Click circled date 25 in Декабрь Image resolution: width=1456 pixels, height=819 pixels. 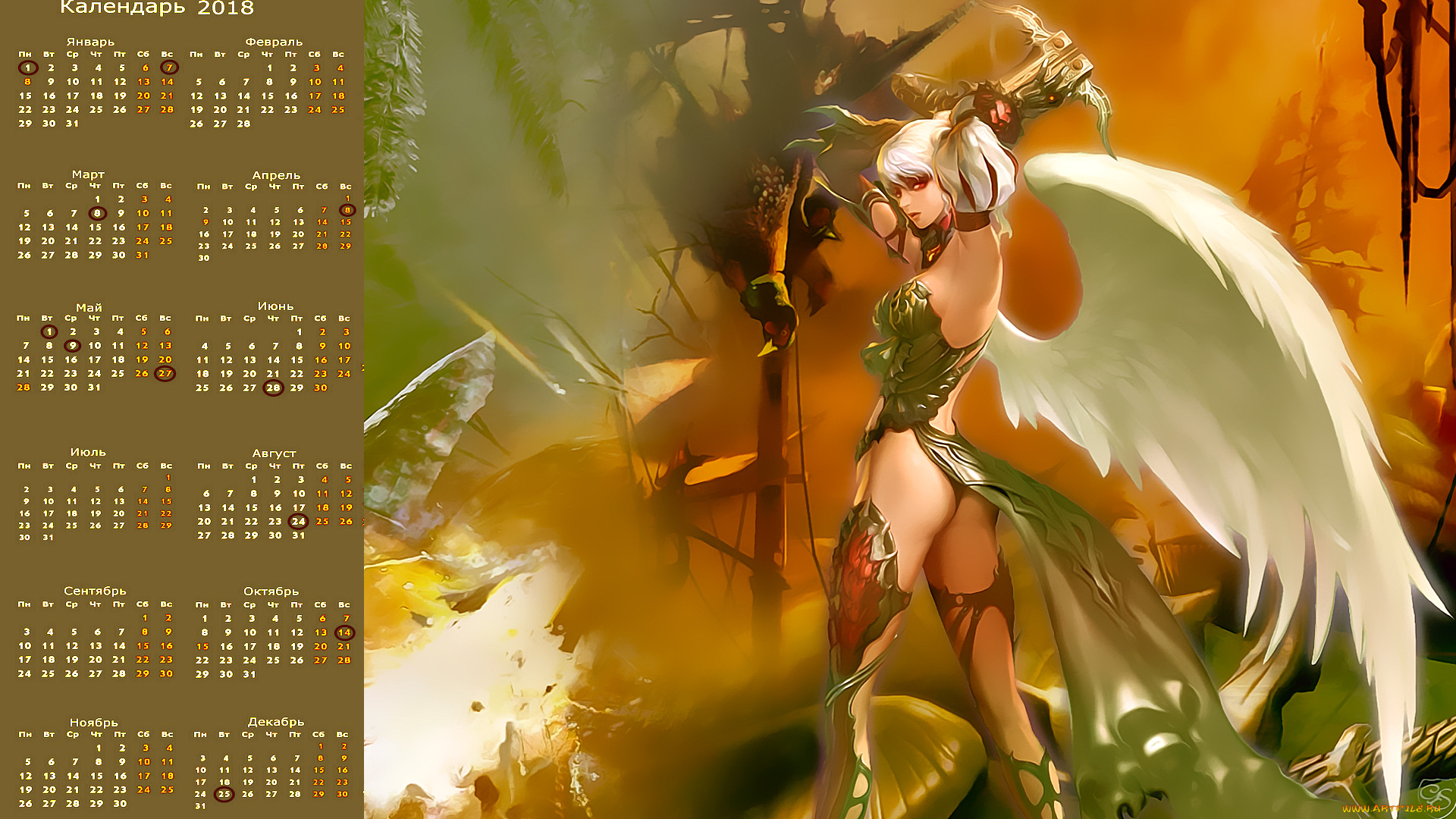224,794
